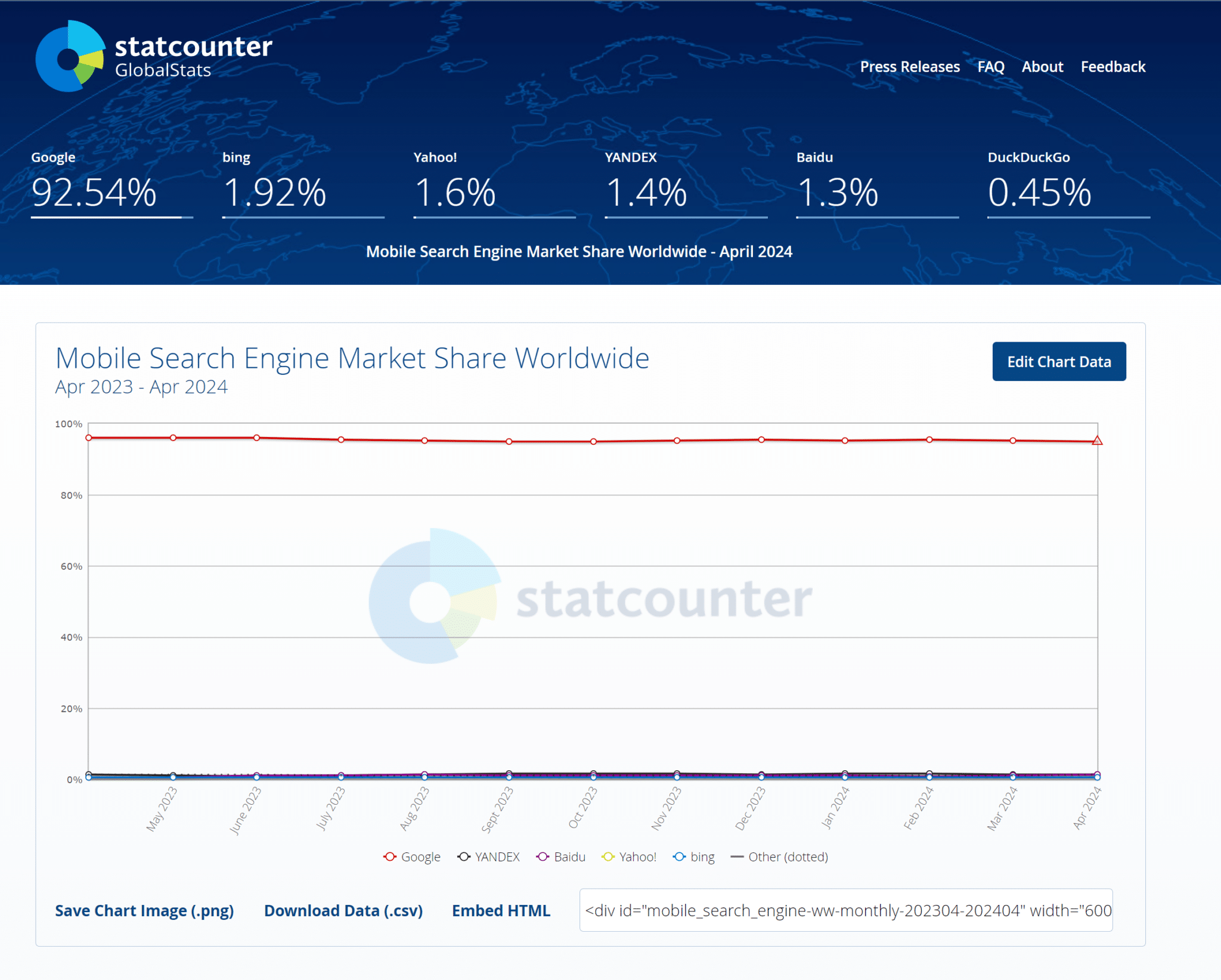Click the 60% y-axis label

pyautogui.click(x=72, y=566)
